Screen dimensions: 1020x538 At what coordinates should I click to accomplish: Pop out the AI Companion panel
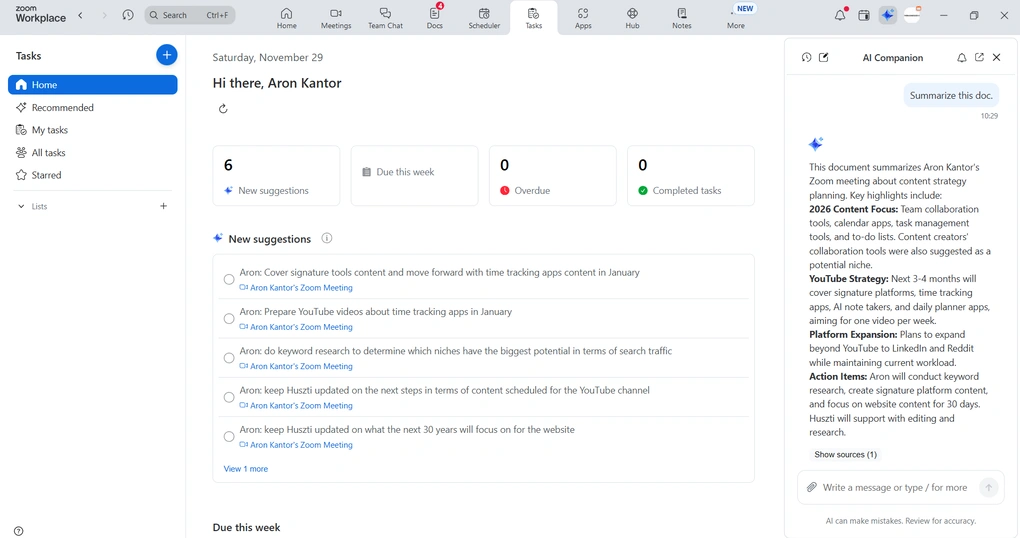[x=979, y=57]
